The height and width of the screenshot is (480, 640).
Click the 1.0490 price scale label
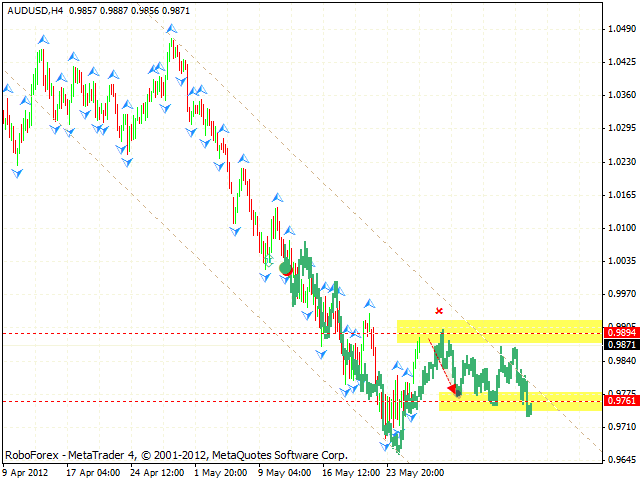click(x=622, y=29)
